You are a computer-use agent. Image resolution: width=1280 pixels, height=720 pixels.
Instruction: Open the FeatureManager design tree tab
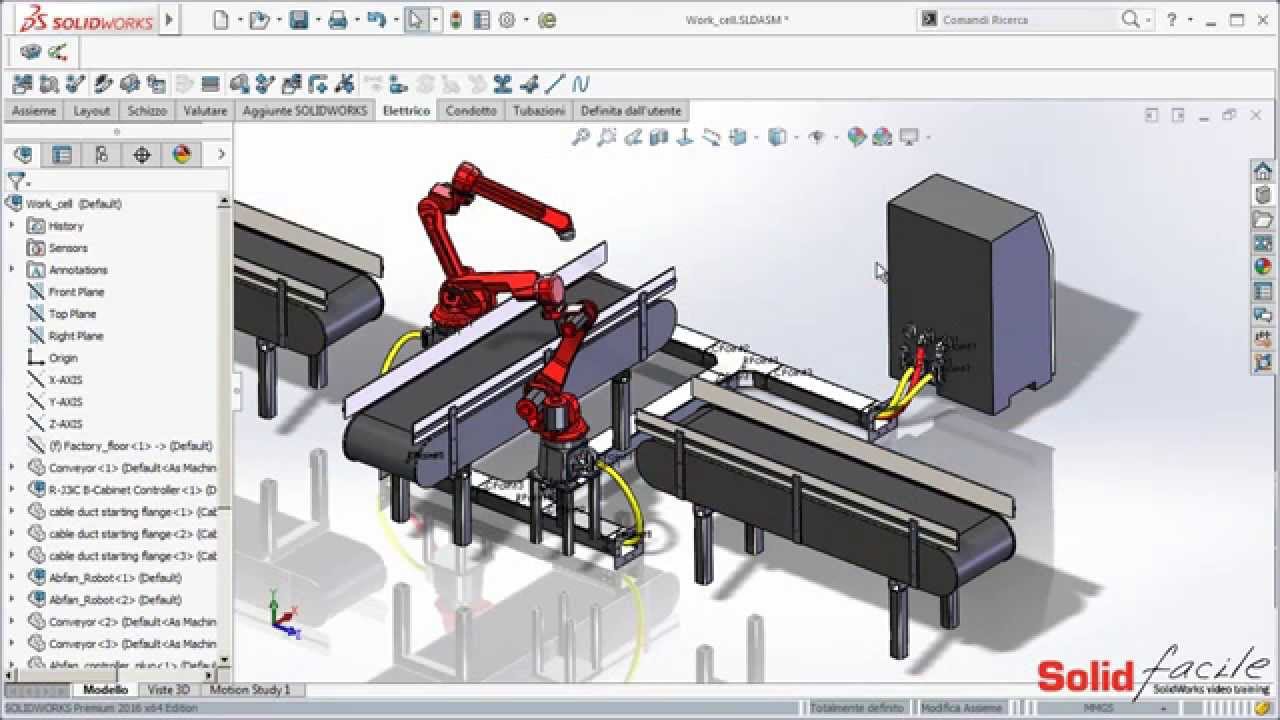tap(23, 154)
